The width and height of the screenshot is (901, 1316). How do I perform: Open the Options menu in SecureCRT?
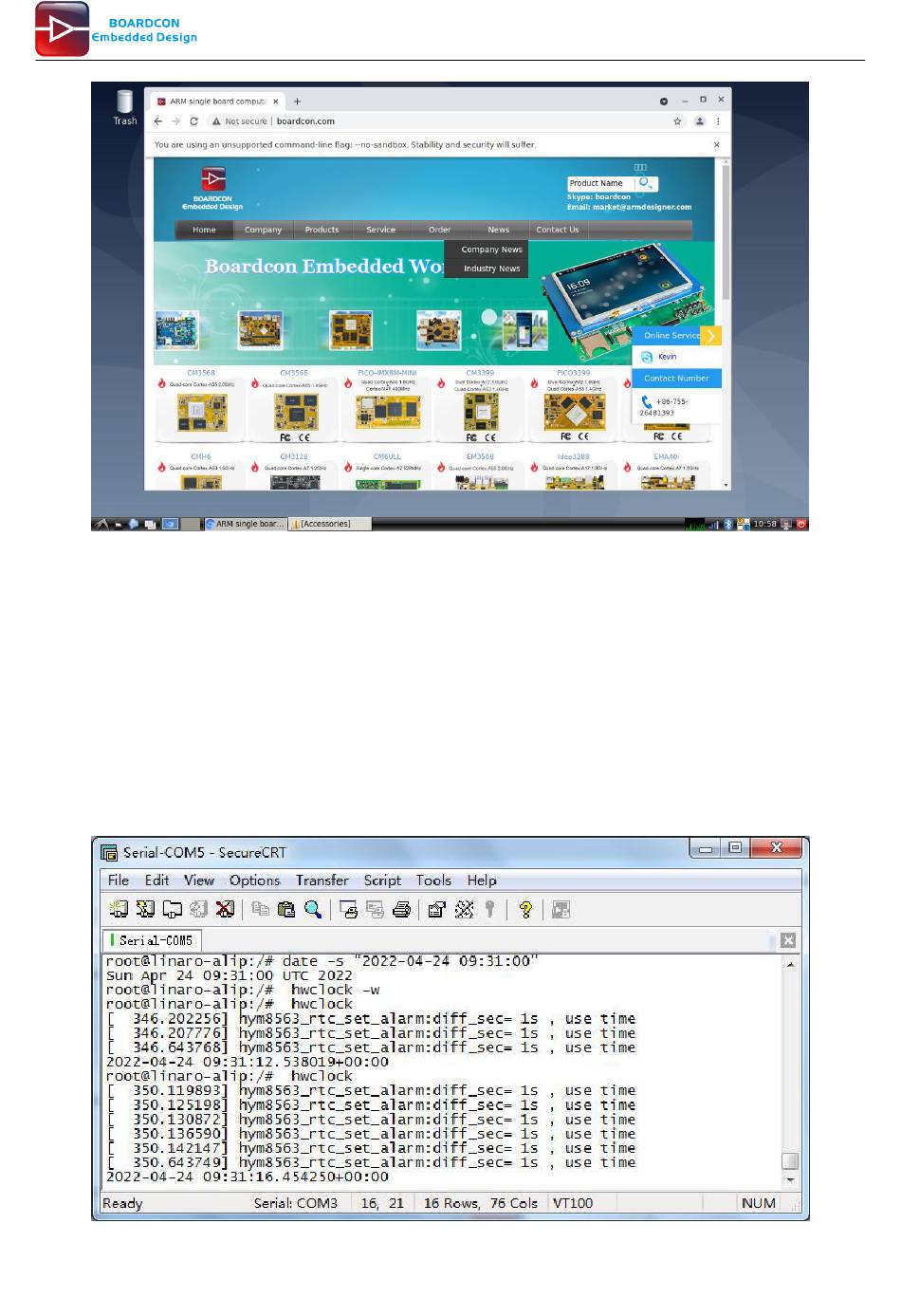(x=254, y=880)
